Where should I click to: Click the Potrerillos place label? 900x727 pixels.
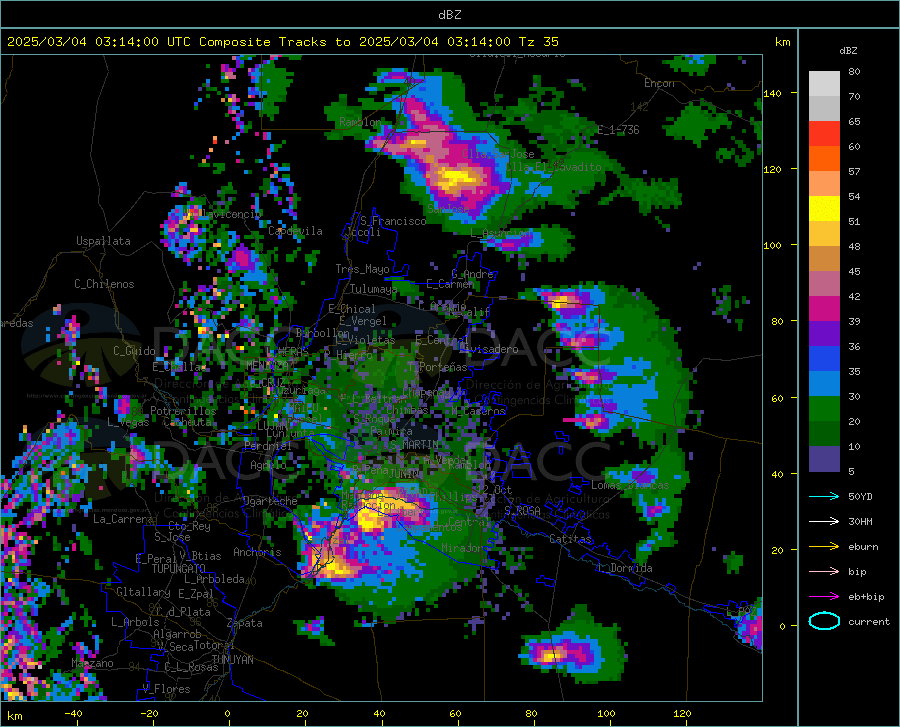183,411
